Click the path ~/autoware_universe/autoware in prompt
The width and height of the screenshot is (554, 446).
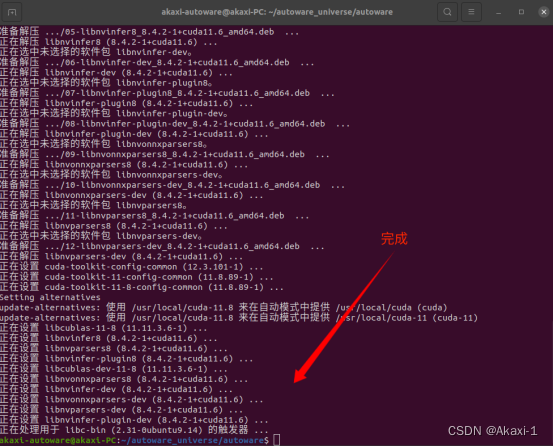click(x=193, y=440)
